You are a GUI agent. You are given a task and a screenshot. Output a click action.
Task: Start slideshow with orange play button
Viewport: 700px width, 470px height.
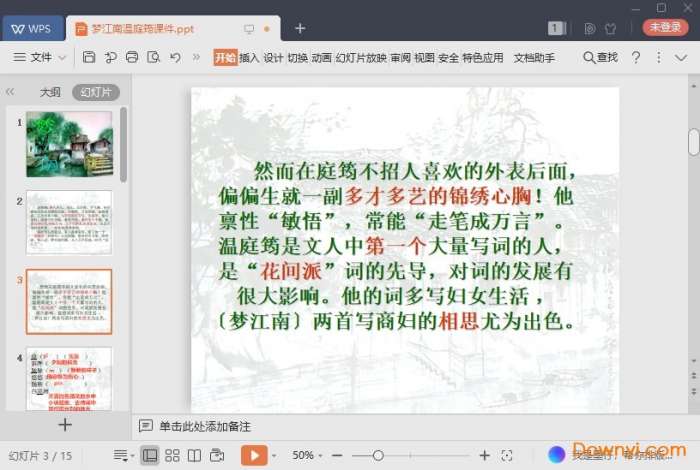pos(253,455)
